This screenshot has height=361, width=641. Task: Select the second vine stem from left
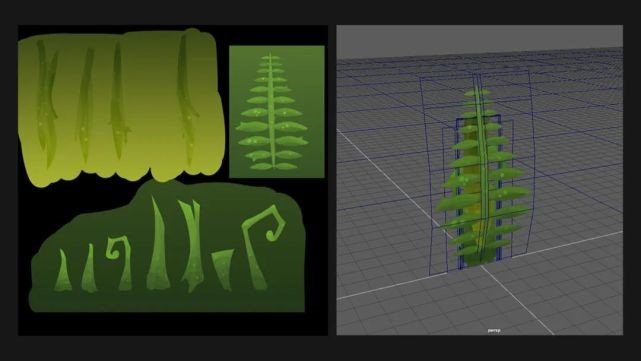(x=85, y=105)
